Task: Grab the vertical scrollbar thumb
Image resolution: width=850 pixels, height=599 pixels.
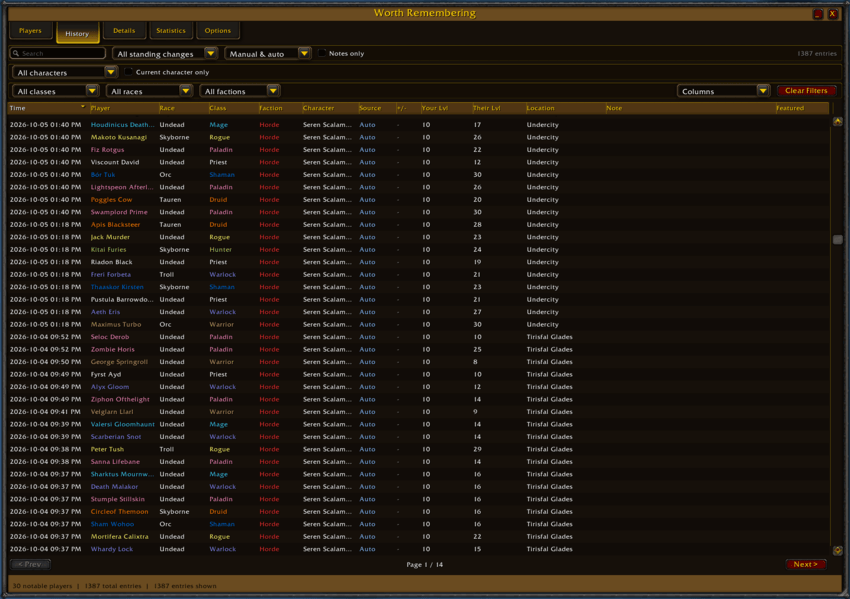Action: [x=838, y=239]
